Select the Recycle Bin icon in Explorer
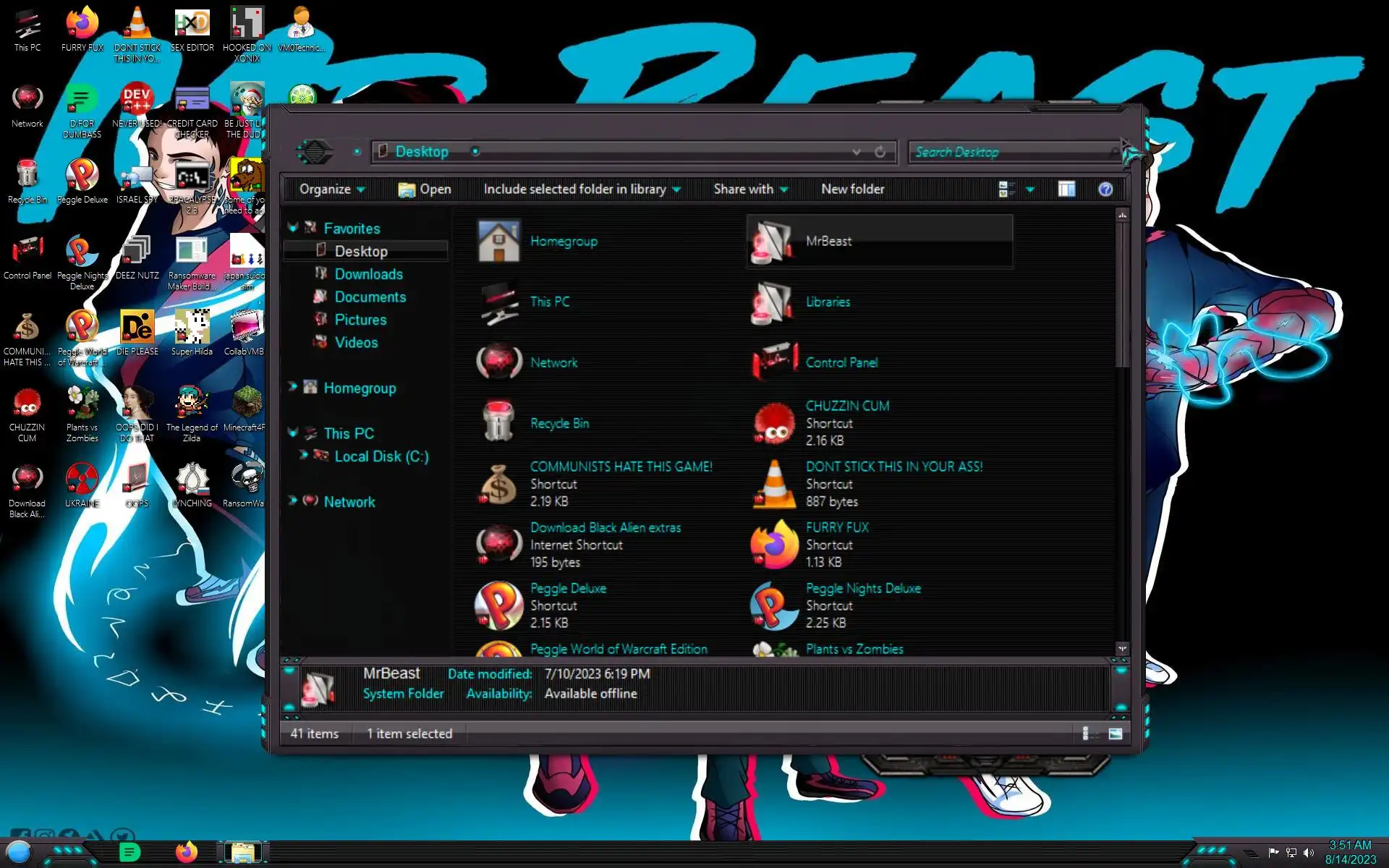The width and height of the screenshot is (1389, 868). [x=559, y=423]
